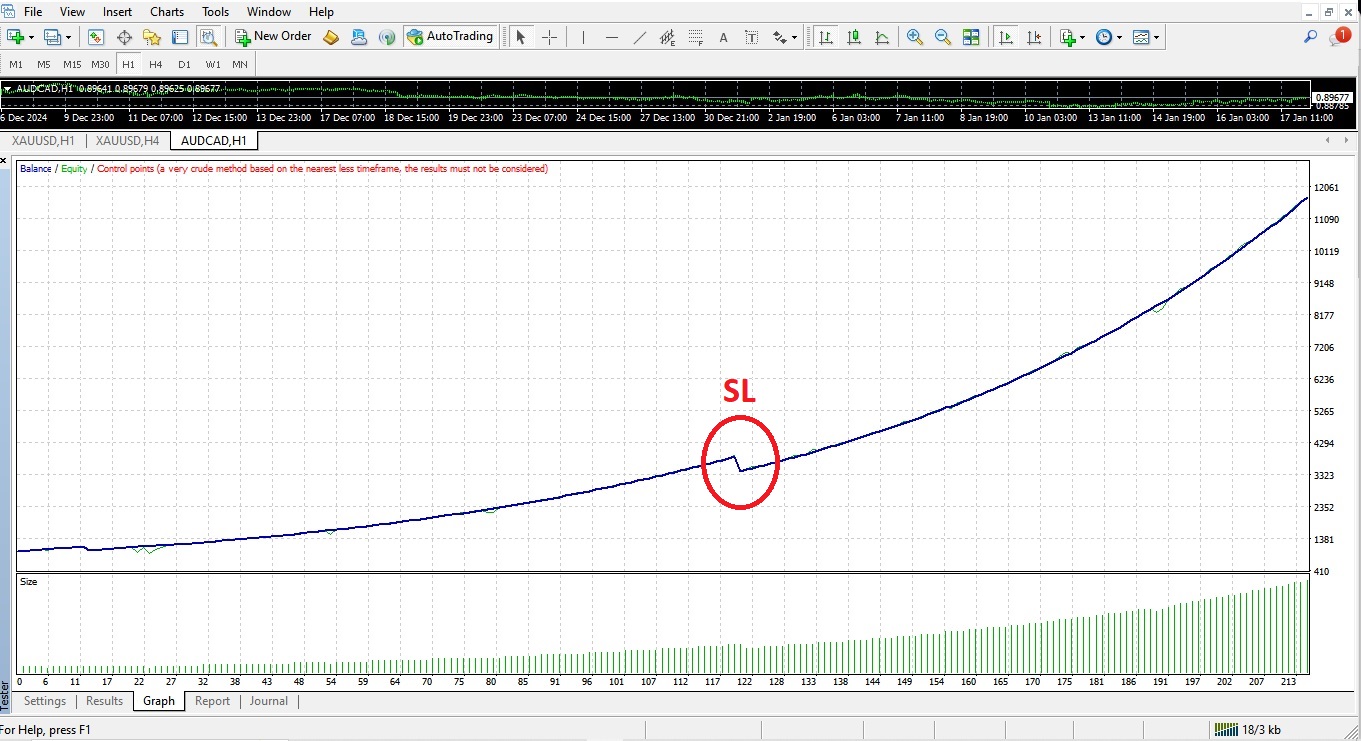Open the Tools menu
The width and height of the screenshot is (1361, 741).
(215, 12)
